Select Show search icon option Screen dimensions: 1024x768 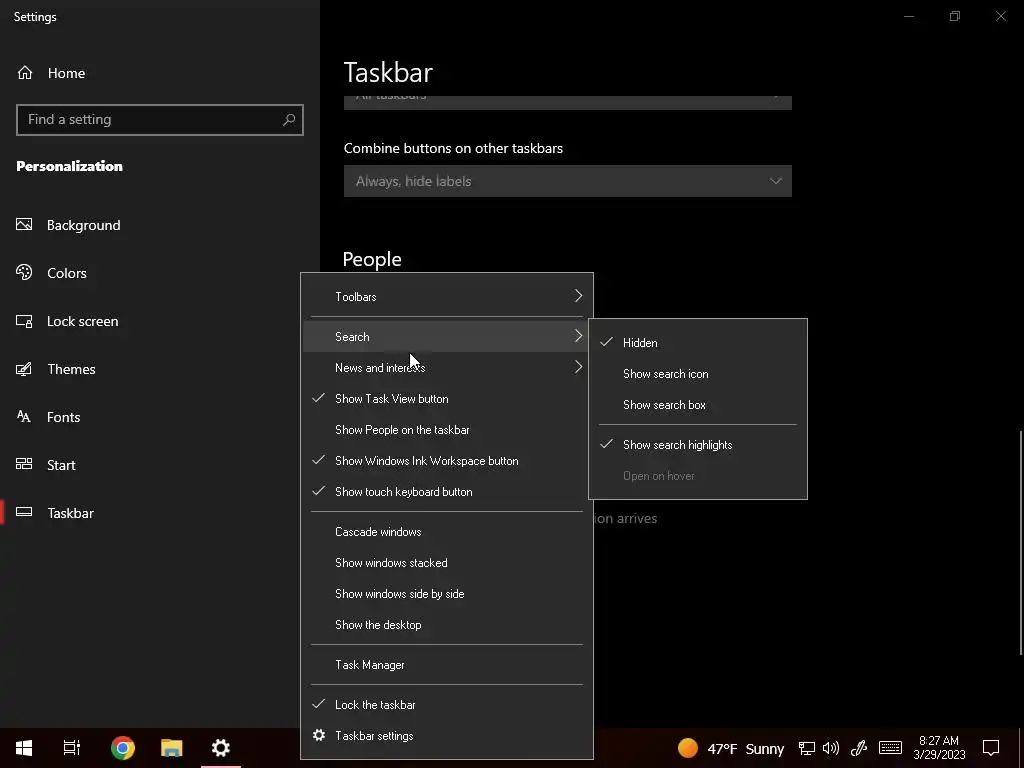[x=697, y=374]
